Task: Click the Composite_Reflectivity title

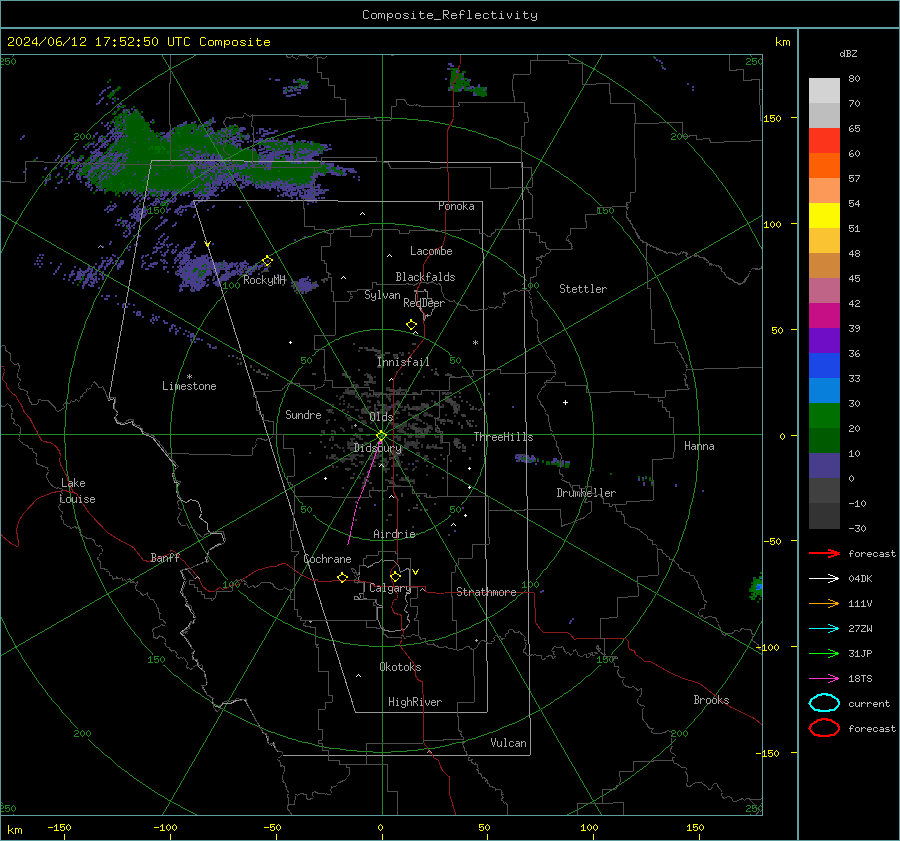Action: [x=449, y=15]
